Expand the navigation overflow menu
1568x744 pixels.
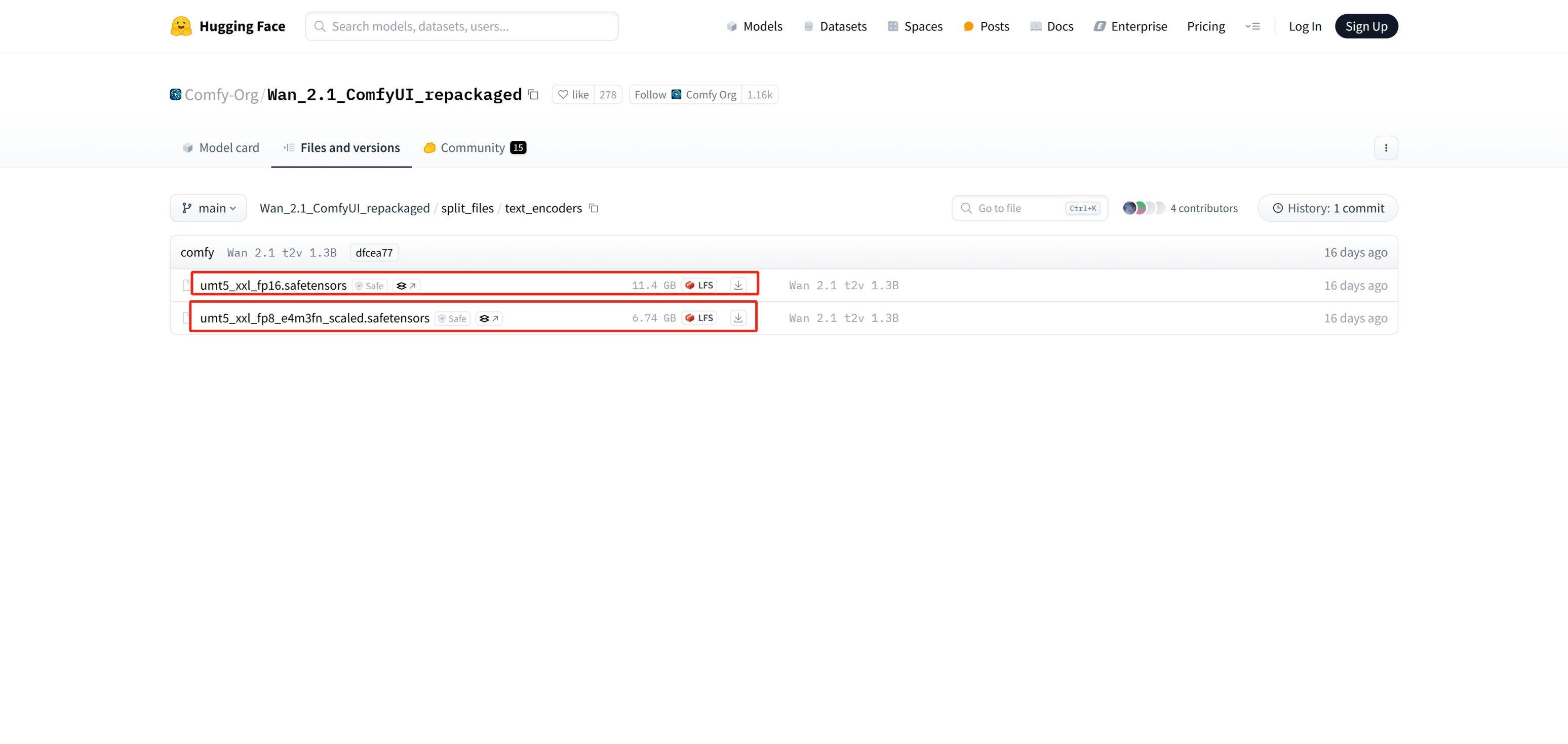tap(1252, 26)
